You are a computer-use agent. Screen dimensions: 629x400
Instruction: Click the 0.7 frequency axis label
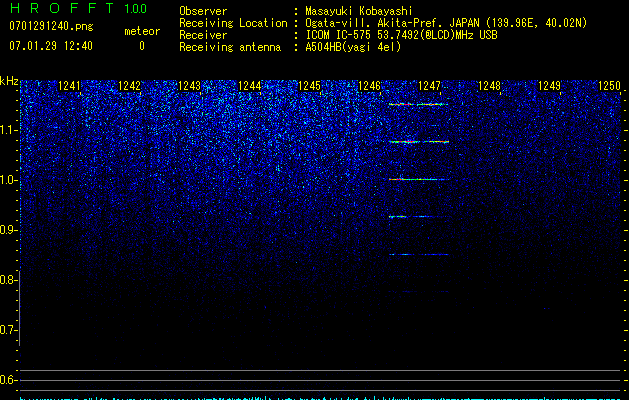coord(8,330)
